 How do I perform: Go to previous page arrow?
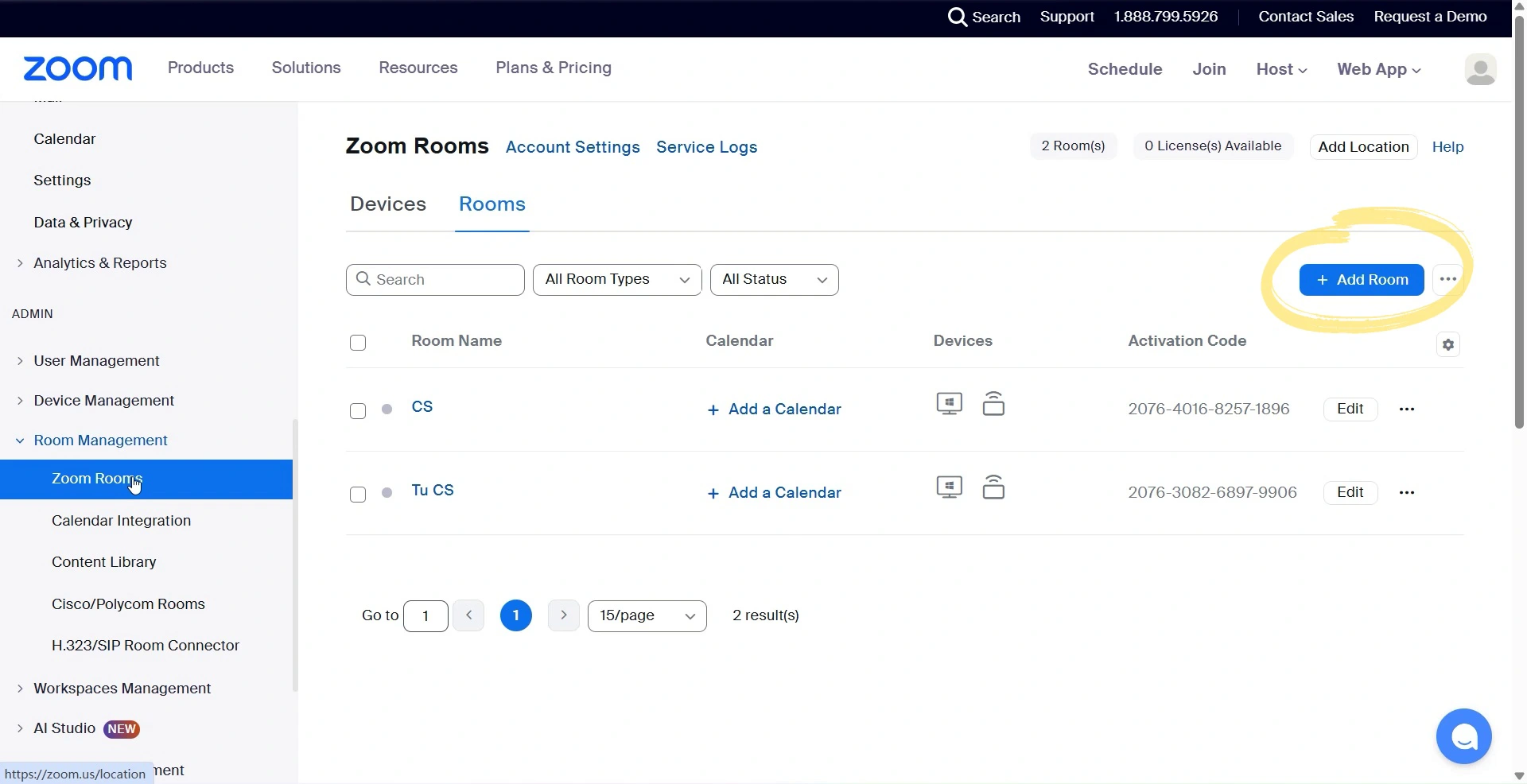coord(468,615)
